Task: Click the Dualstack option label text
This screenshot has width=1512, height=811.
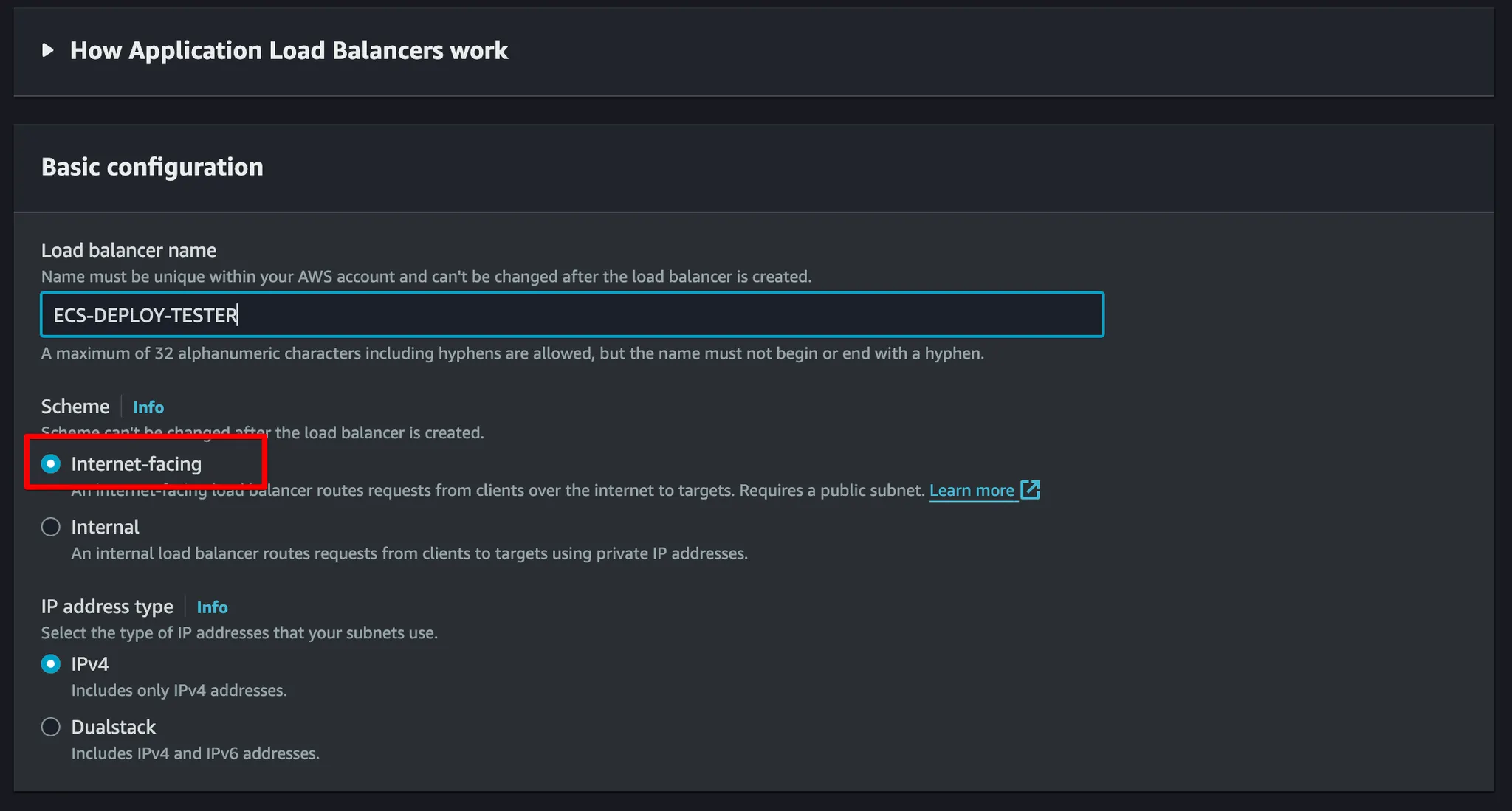Action: (113, 727)
